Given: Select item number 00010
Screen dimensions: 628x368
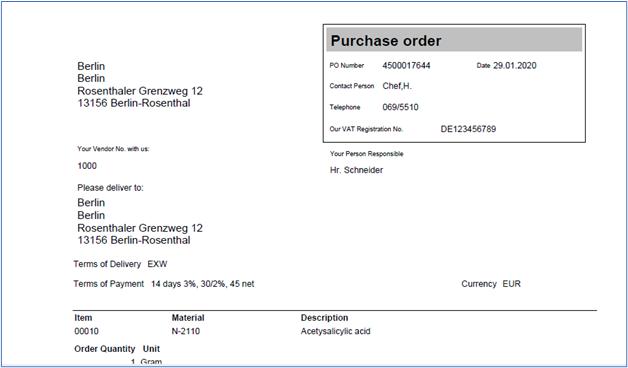Looking at the screenshot, I should click(x=87, y=332).
